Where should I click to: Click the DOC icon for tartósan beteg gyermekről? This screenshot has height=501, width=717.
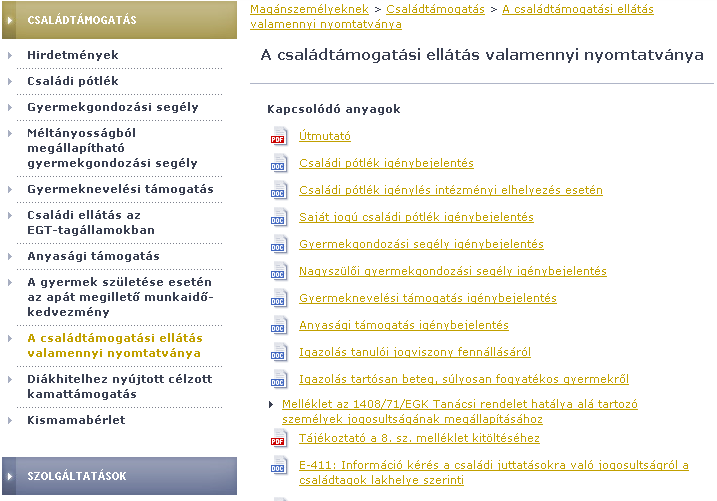278,379
